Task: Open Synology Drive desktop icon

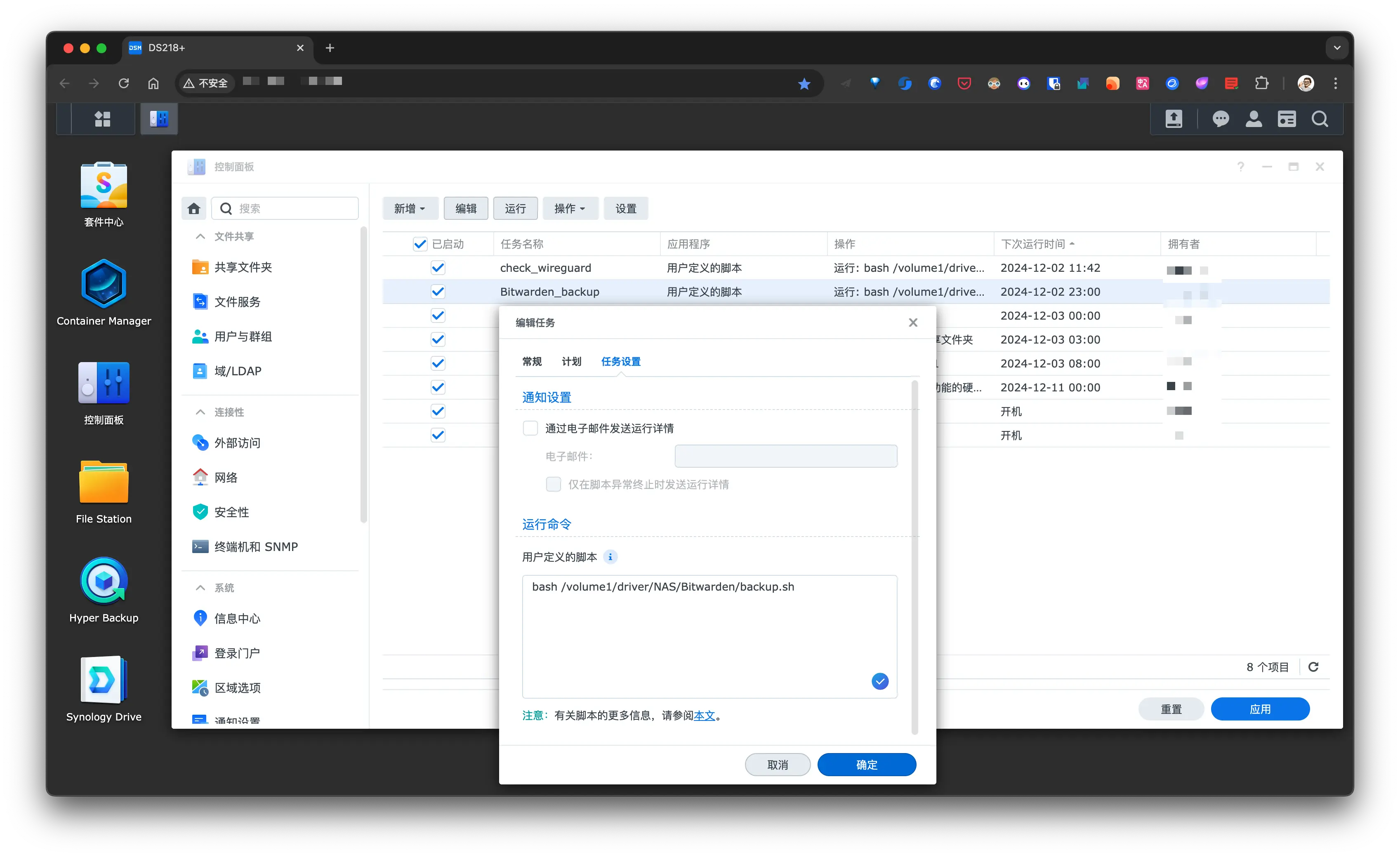Action: coord(104,680)
